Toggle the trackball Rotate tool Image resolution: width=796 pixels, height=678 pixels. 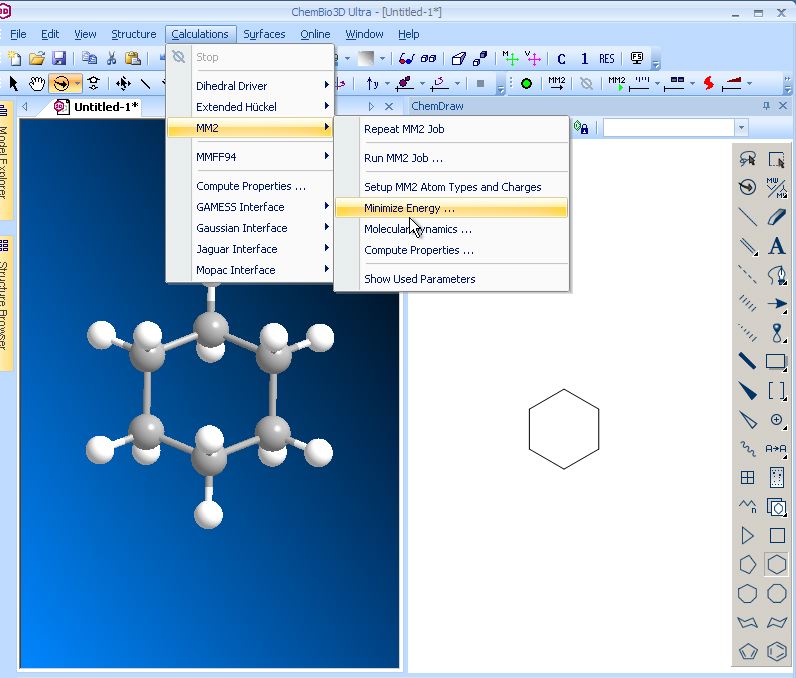point(61,83)
